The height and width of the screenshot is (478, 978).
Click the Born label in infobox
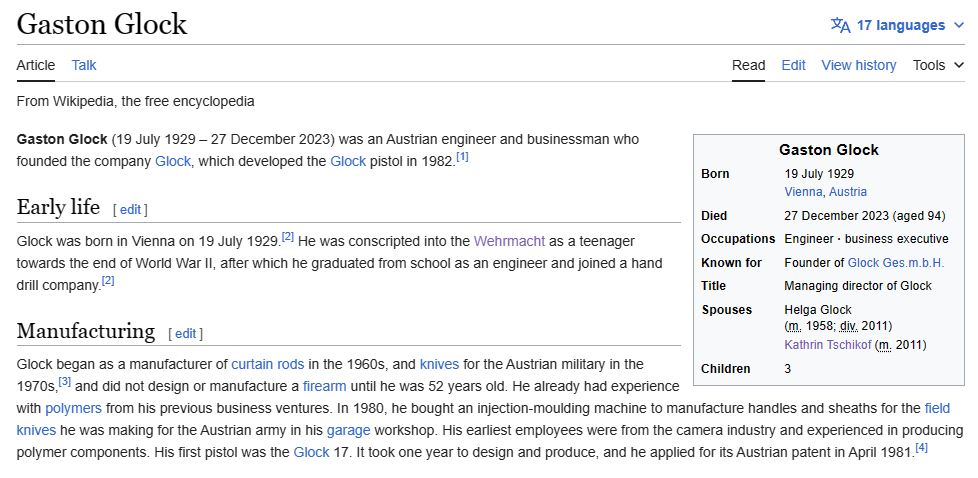coord(715,173)
